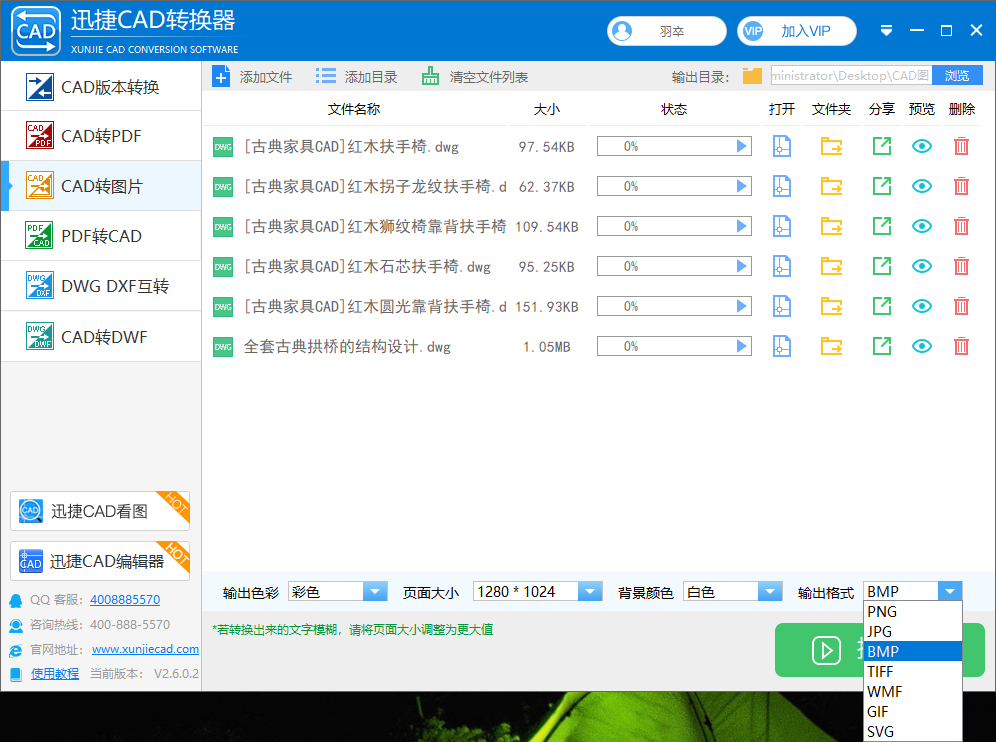The height and width of the screenshot is (742, 996).
Task: Switch to DWG DXF互转 mode
Action: (102, 286)
